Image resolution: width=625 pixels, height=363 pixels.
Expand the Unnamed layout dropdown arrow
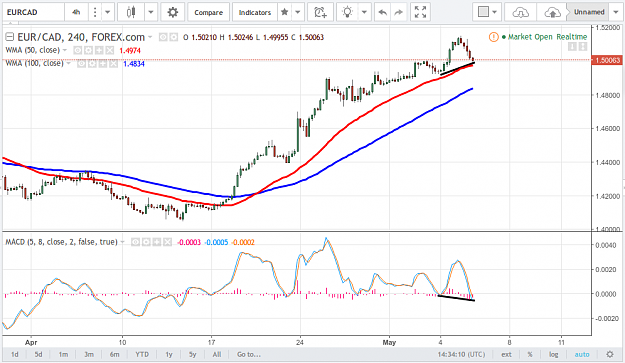(616, 12)
